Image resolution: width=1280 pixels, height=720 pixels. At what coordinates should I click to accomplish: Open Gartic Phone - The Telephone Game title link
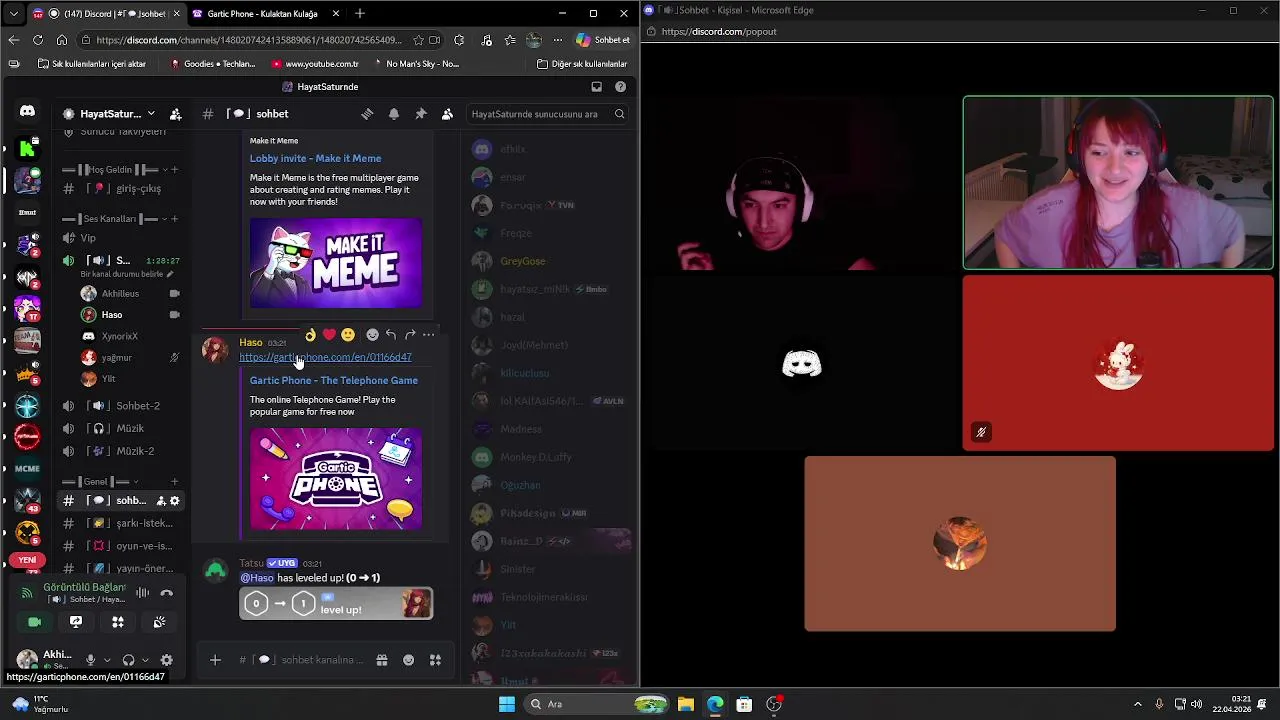pos(334,380)
